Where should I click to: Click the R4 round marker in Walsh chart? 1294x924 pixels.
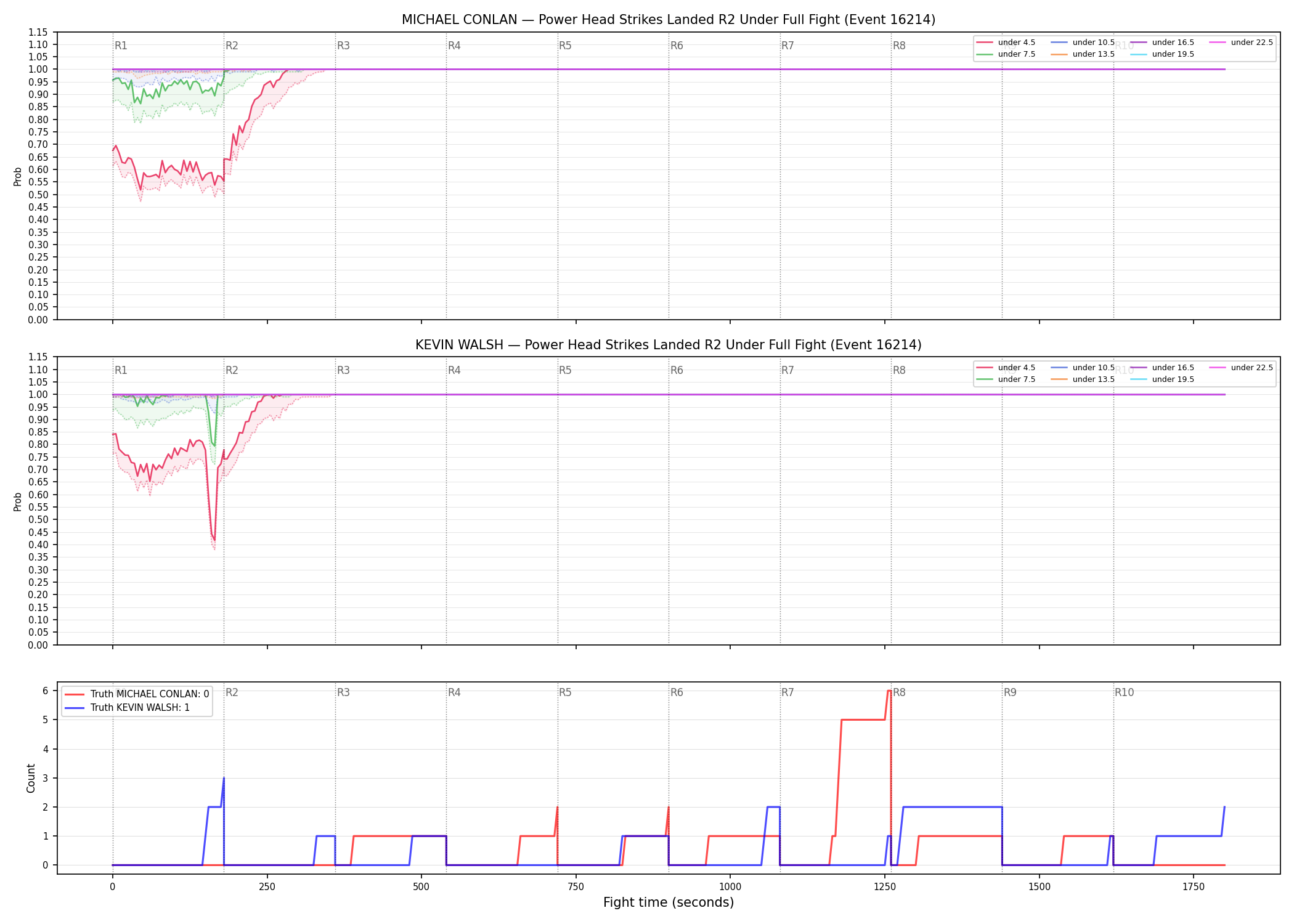(454, 370)
